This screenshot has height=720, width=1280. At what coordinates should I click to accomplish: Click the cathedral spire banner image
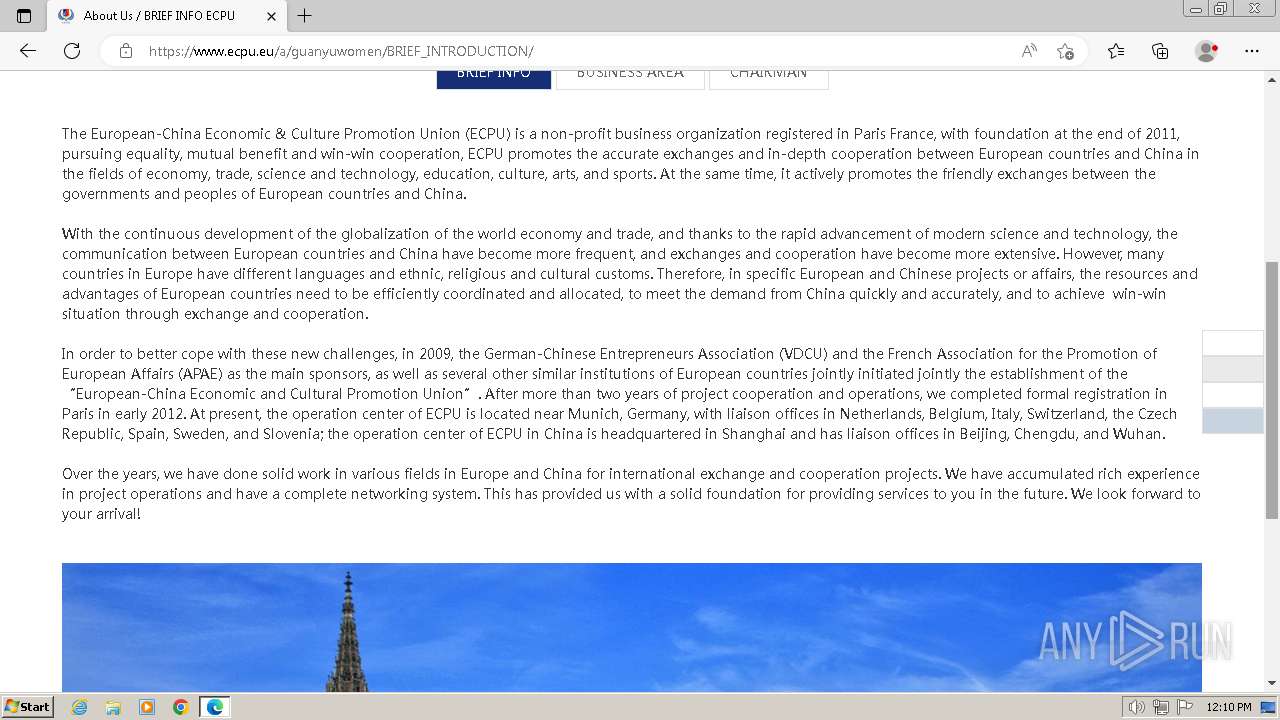632,627
